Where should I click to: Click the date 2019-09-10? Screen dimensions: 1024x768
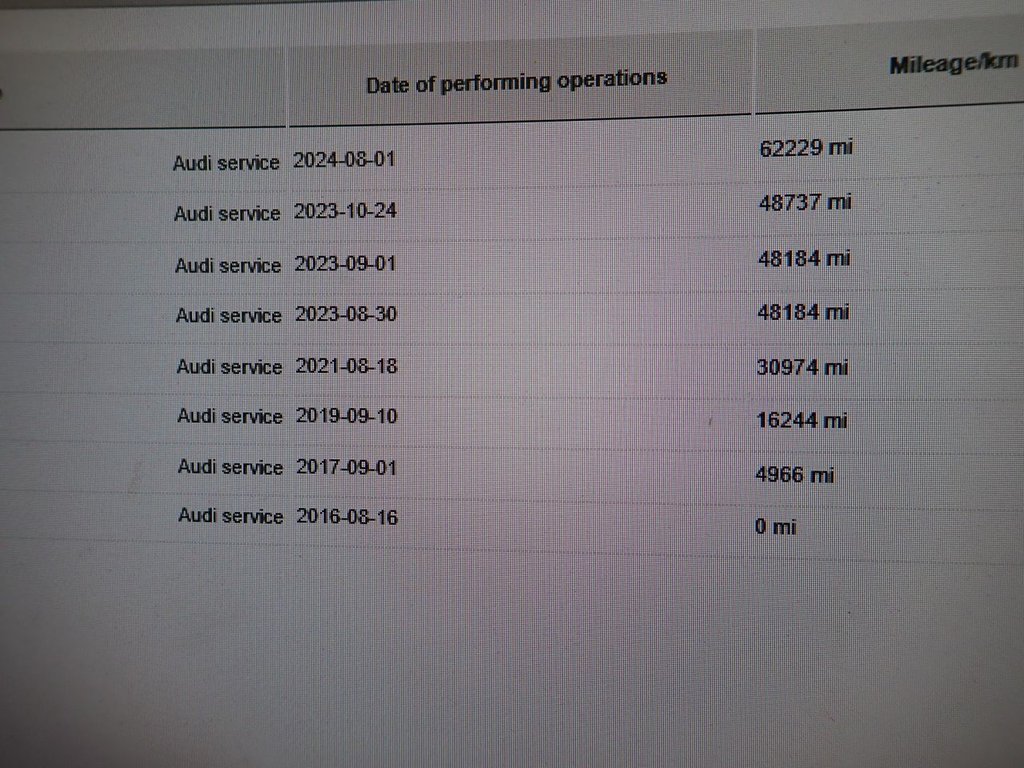(x=347, y=416)
